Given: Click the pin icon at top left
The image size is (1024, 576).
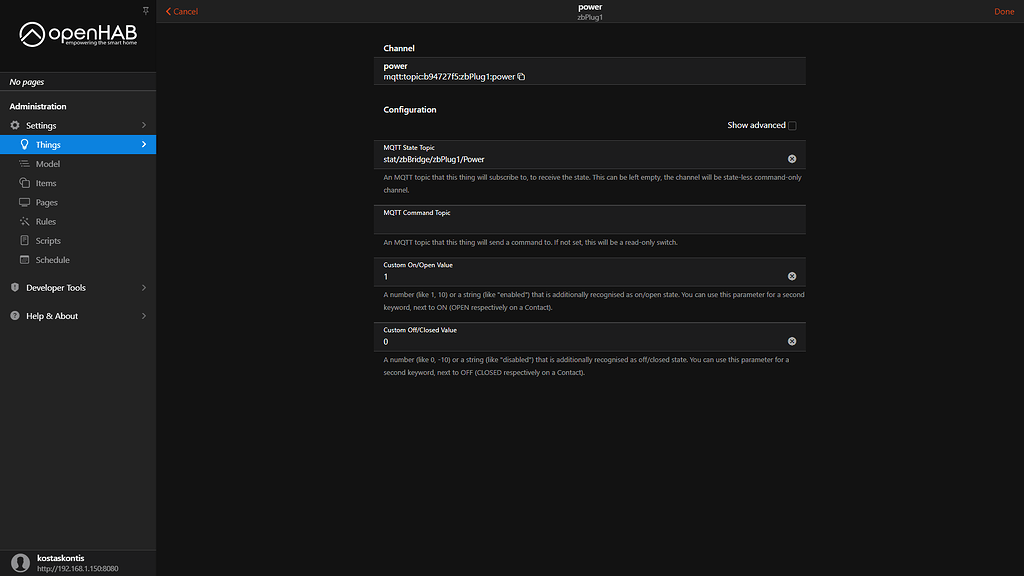Looking at the screenshot, I should pos(146,10).
